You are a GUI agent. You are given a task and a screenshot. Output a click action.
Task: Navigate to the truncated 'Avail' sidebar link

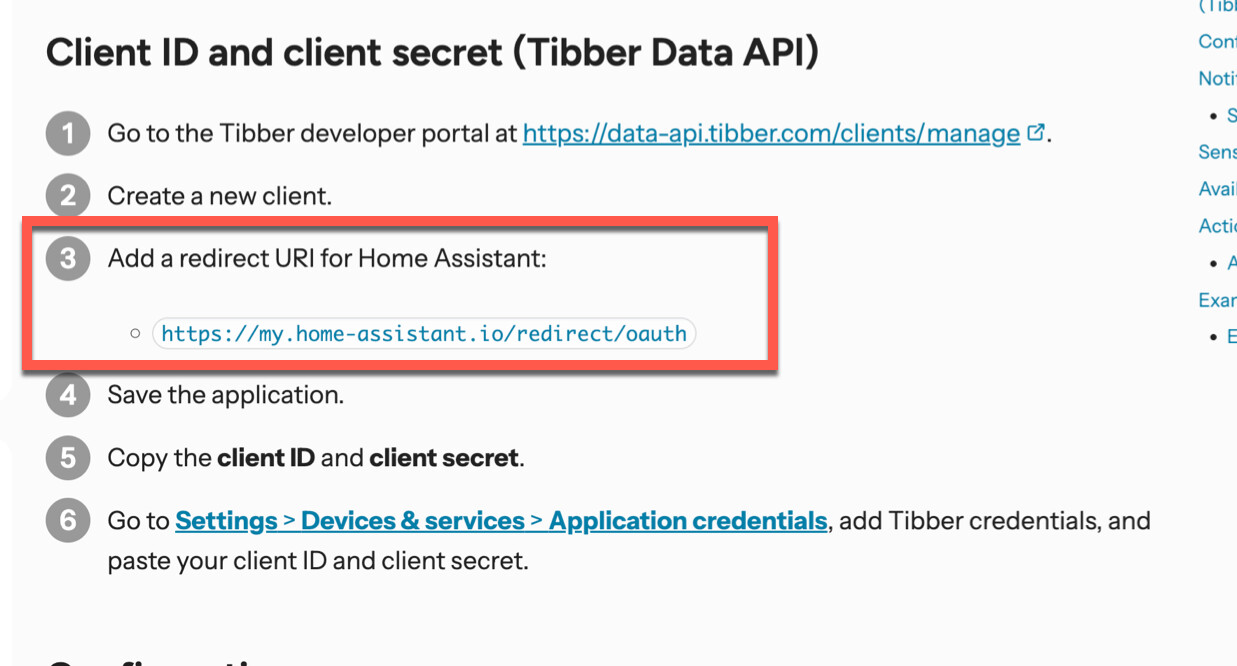tap(1217, 189)
